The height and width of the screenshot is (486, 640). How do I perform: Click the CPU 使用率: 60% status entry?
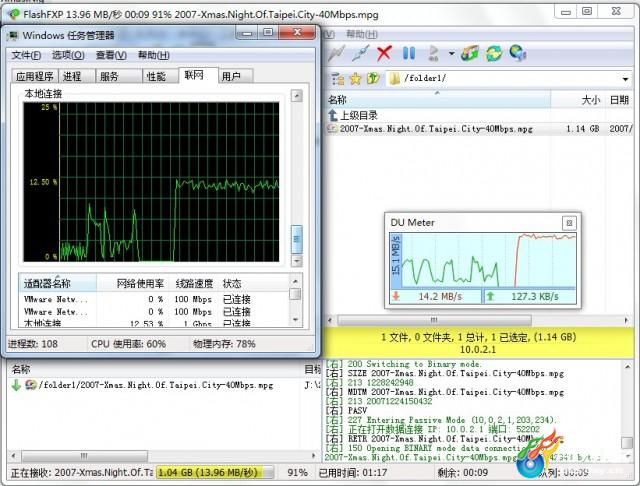click(128, 344)
